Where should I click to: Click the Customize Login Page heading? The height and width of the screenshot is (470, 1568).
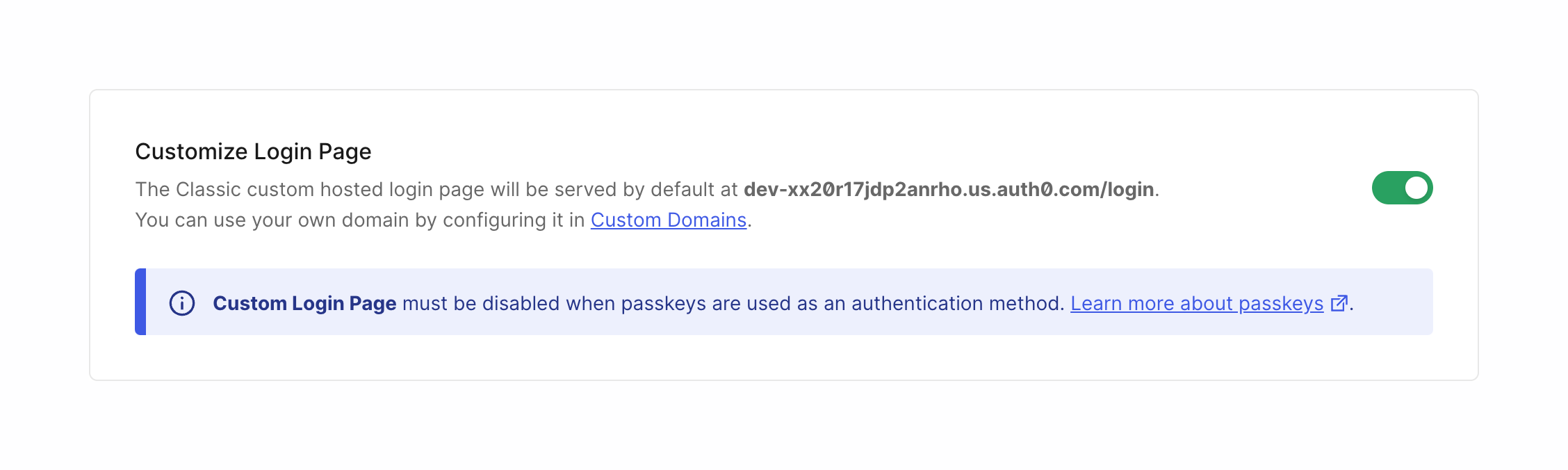coord(253,151)
